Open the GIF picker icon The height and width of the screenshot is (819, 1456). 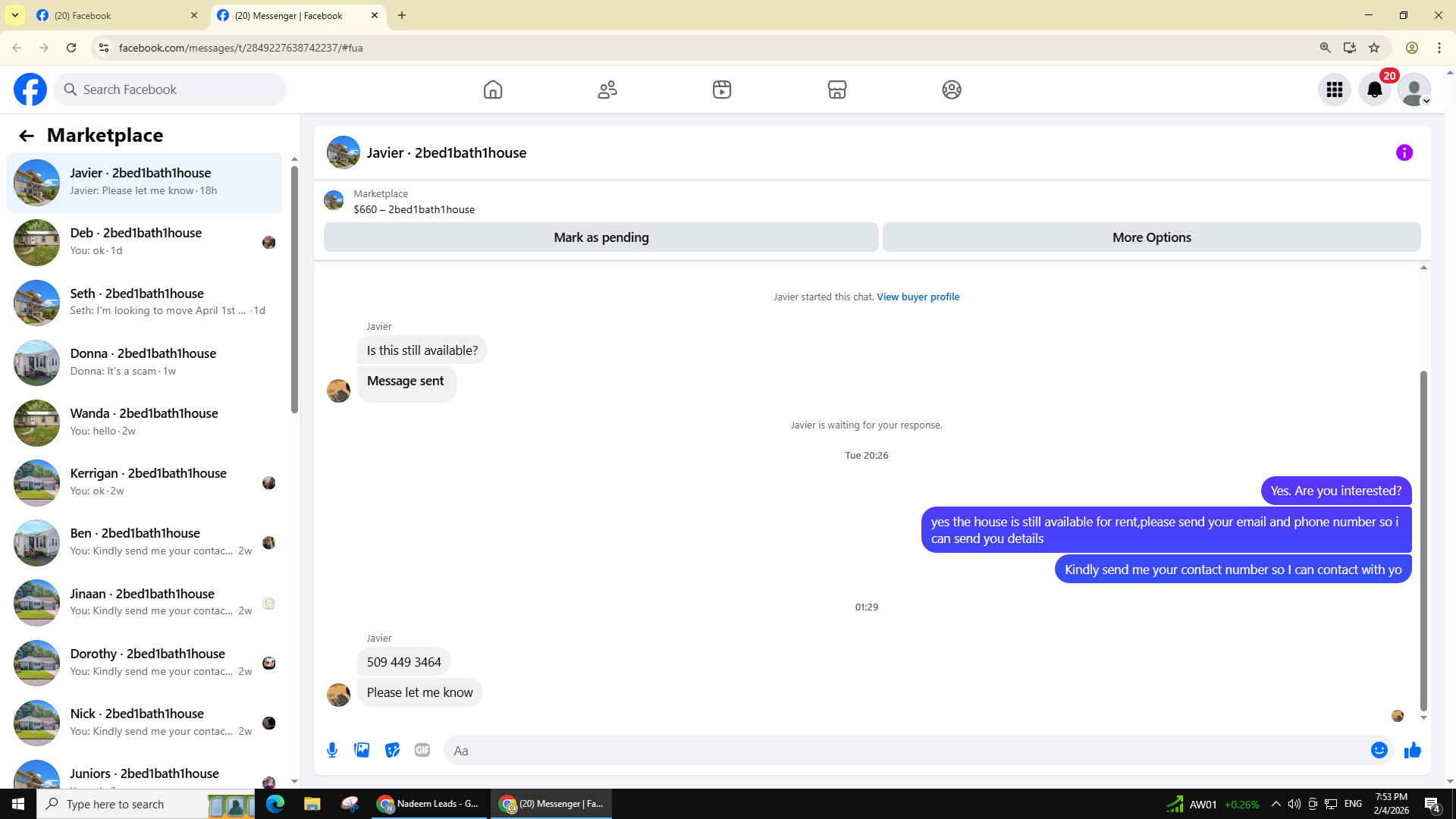422,750
